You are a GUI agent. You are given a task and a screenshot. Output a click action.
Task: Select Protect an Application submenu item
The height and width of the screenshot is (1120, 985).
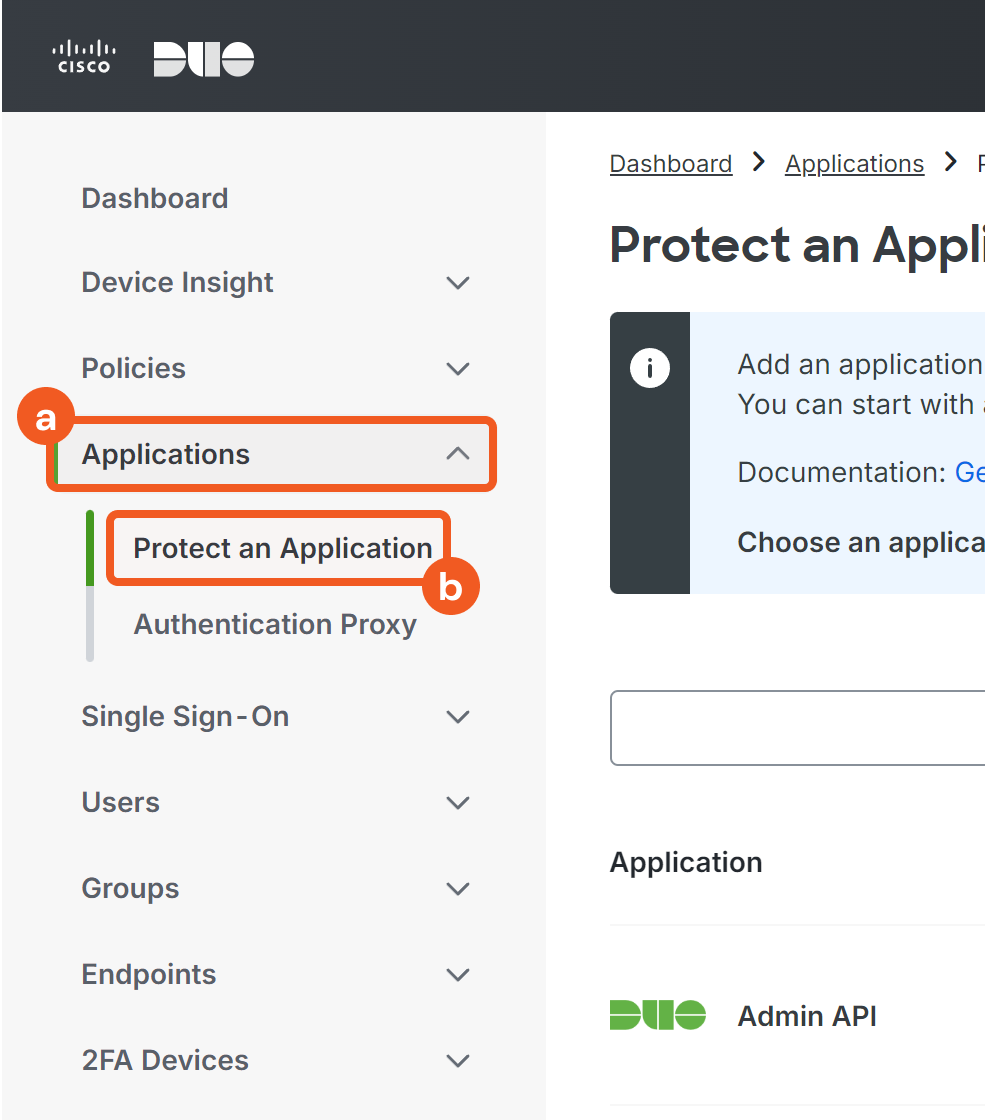coord(283,548)
